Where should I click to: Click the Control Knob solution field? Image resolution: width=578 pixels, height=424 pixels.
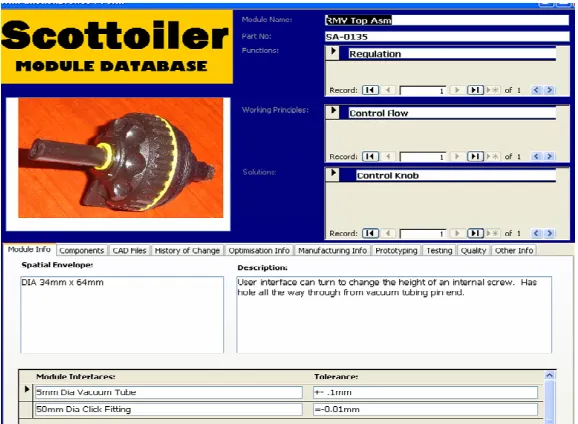456,175
